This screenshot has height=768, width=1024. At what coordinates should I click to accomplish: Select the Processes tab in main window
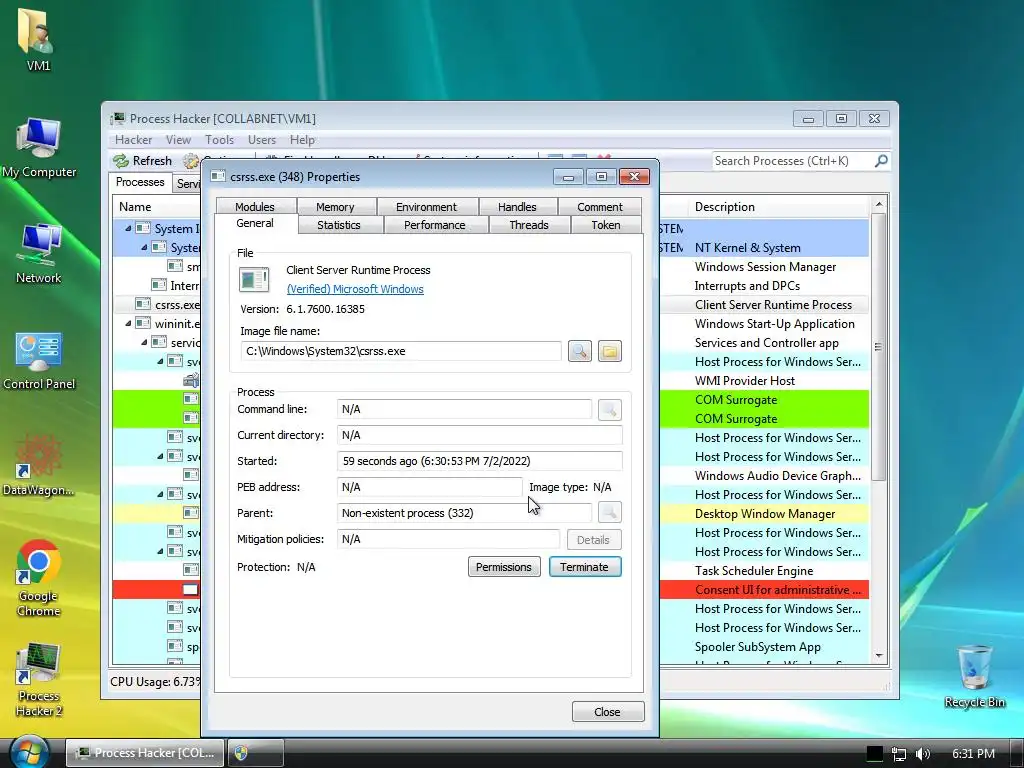[140, 182]
